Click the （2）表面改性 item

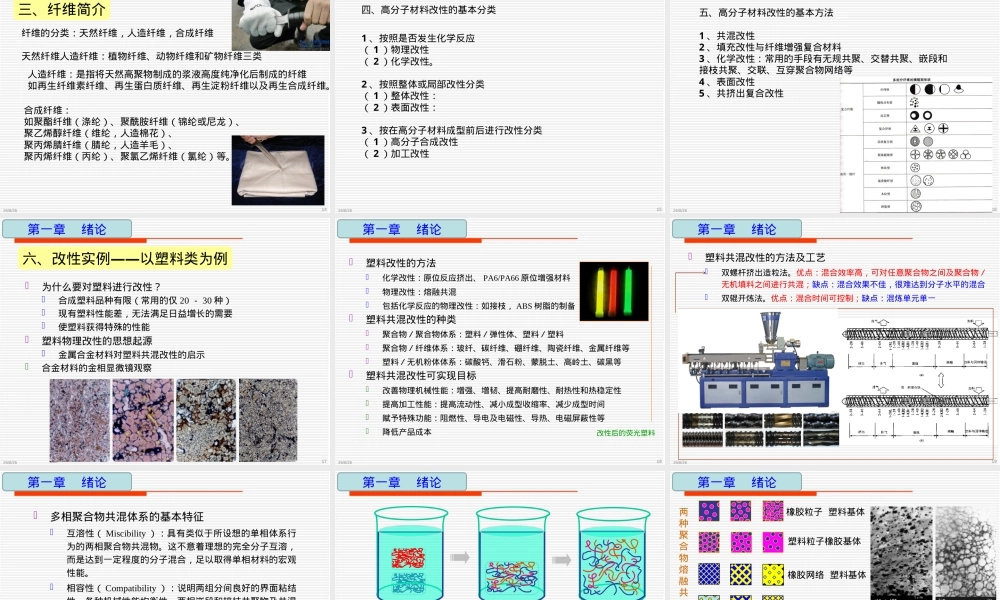(399, 108)
